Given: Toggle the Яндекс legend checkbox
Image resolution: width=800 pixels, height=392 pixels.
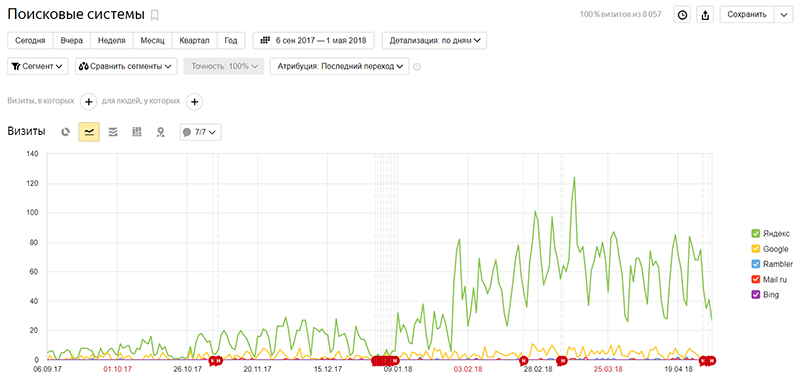Looking at the screenshot, I should (x=756, y=233).
